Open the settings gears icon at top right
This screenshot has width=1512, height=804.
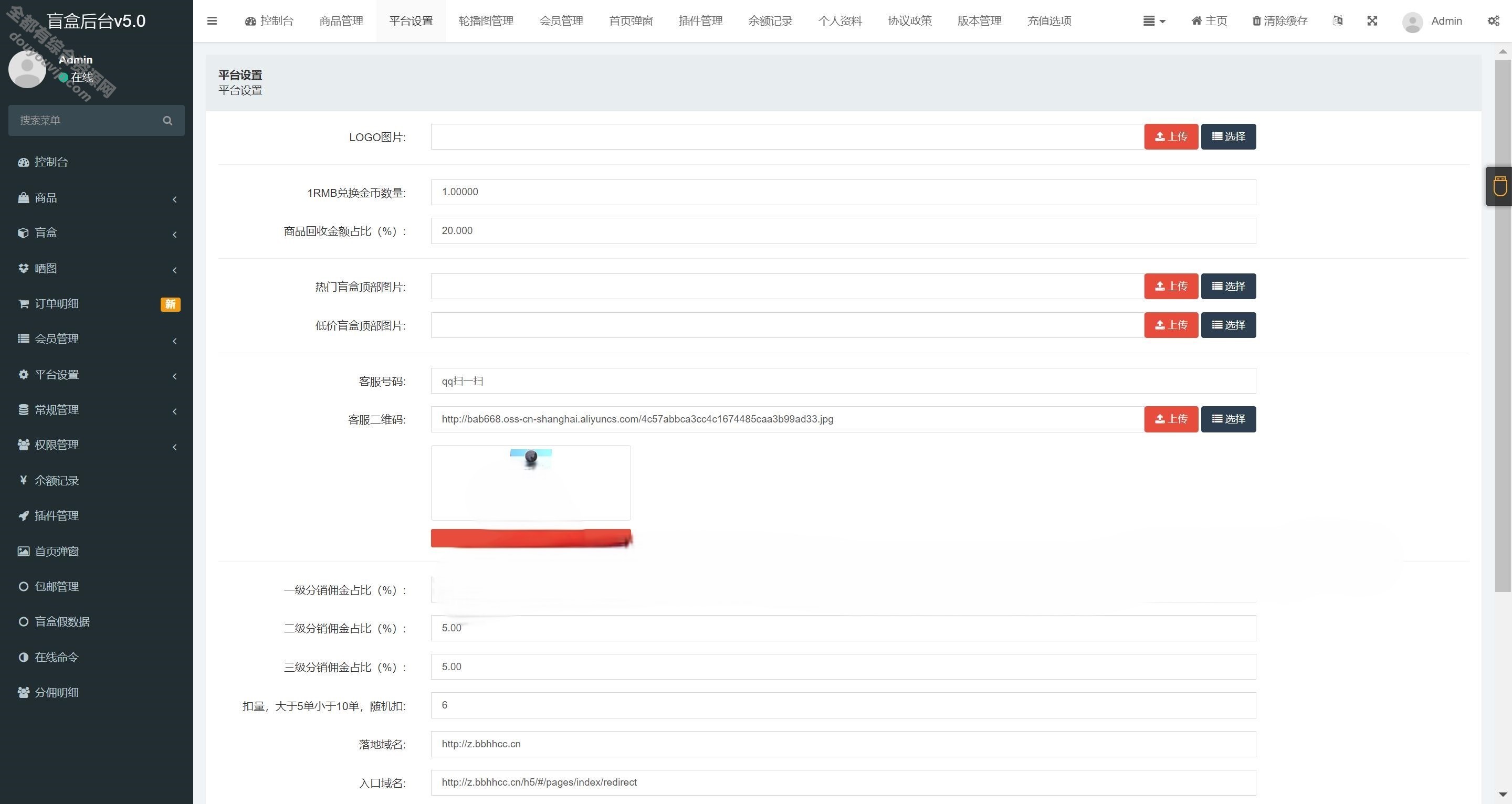1493,21
